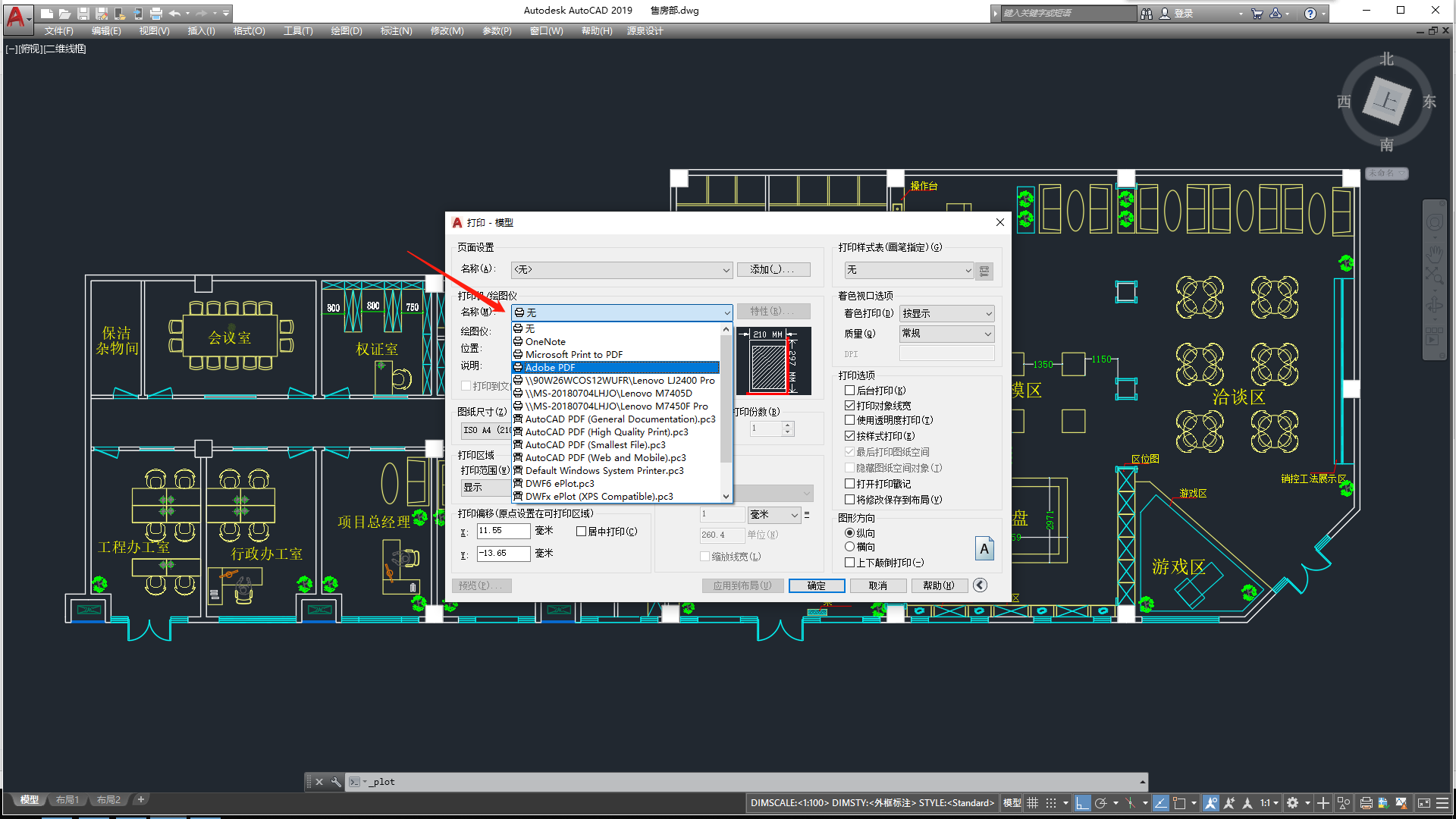
Task: Check the 后台打印 background plot option
Action: point(850,391)
